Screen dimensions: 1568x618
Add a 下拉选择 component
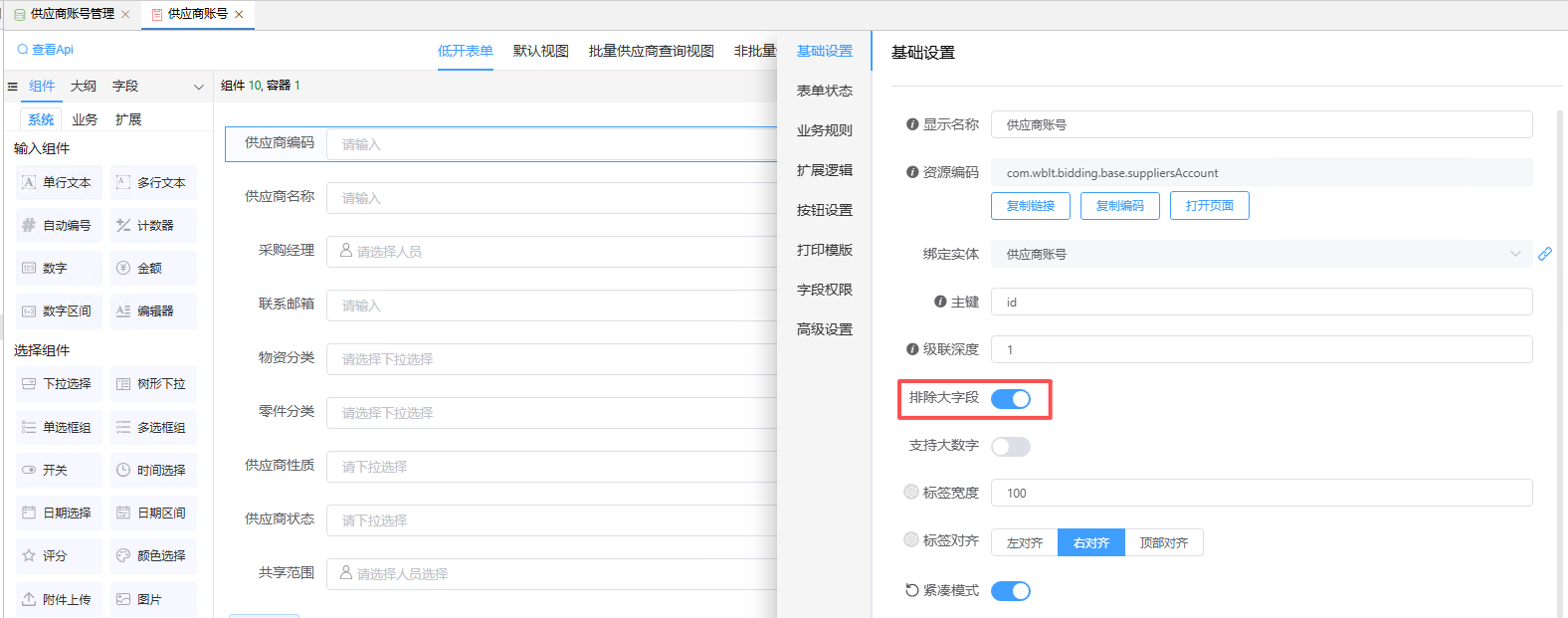[59, 384]
